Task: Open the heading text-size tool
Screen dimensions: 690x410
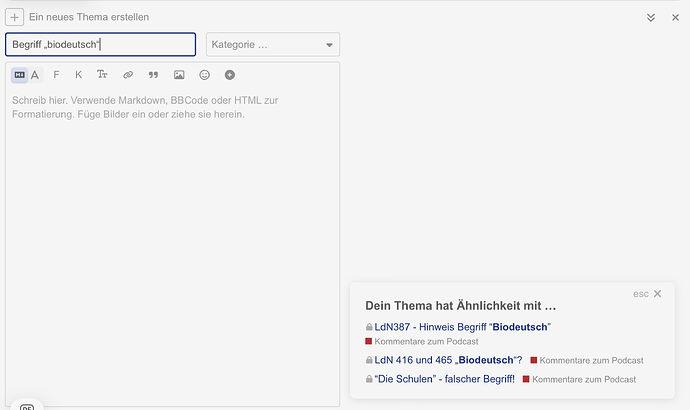Action: [102, 75]
